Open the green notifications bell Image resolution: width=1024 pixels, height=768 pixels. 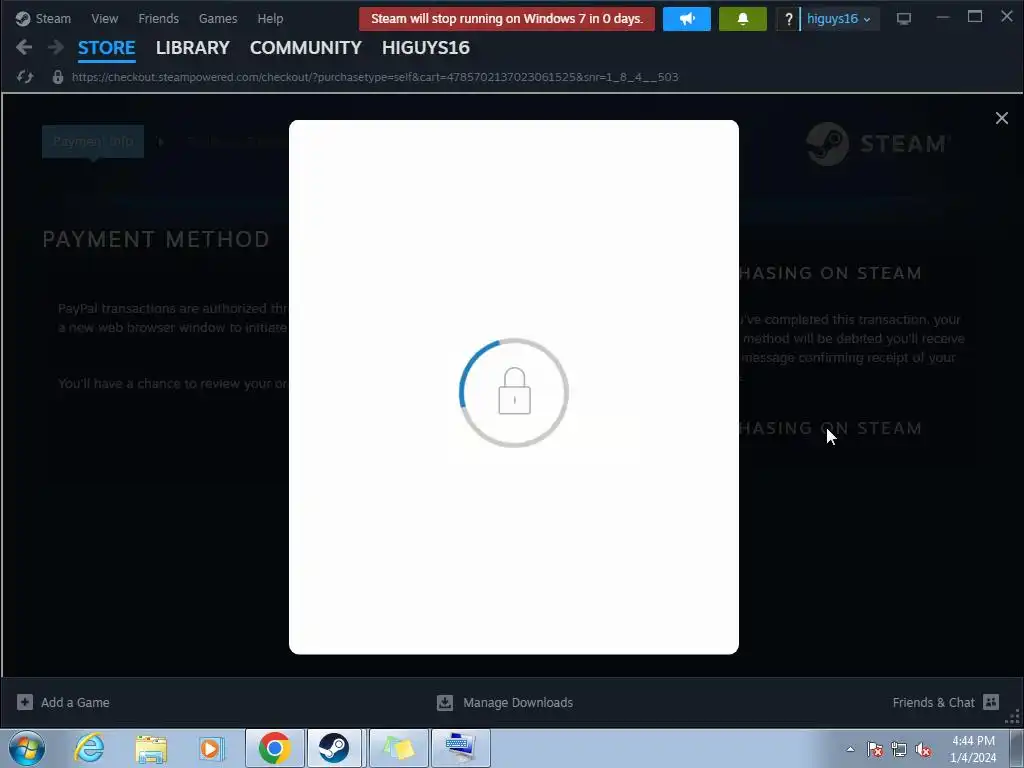(x=743, y=19)
